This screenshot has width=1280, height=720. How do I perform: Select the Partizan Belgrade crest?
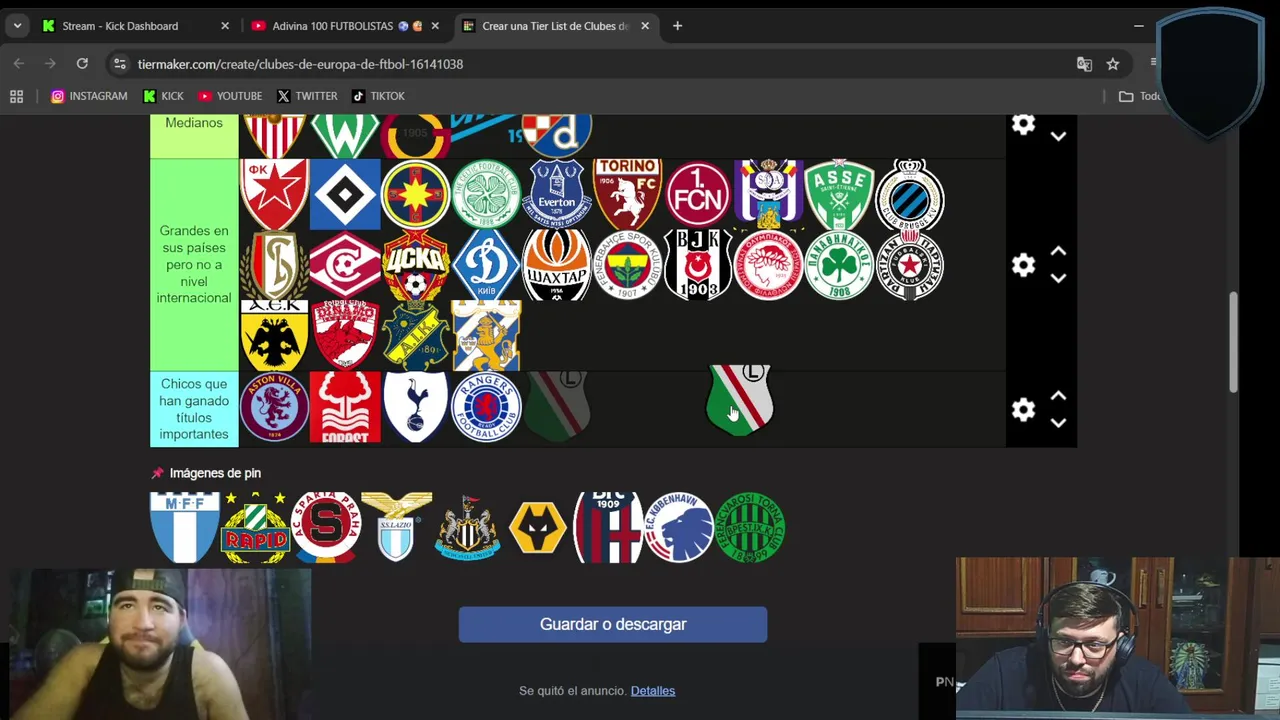click(910, 265)
